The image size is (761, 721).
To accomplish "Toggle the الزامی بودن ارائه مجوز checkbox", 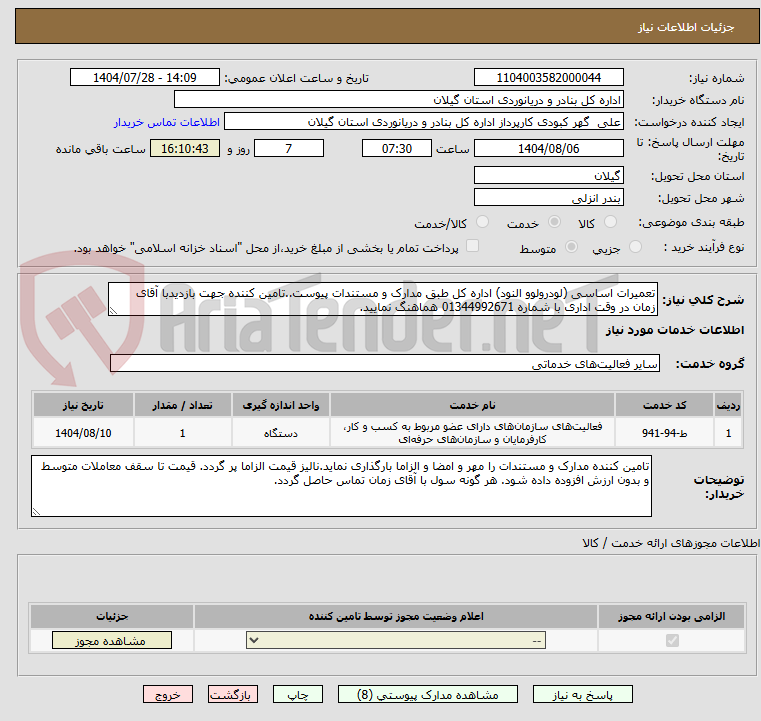I will (672, 640).
